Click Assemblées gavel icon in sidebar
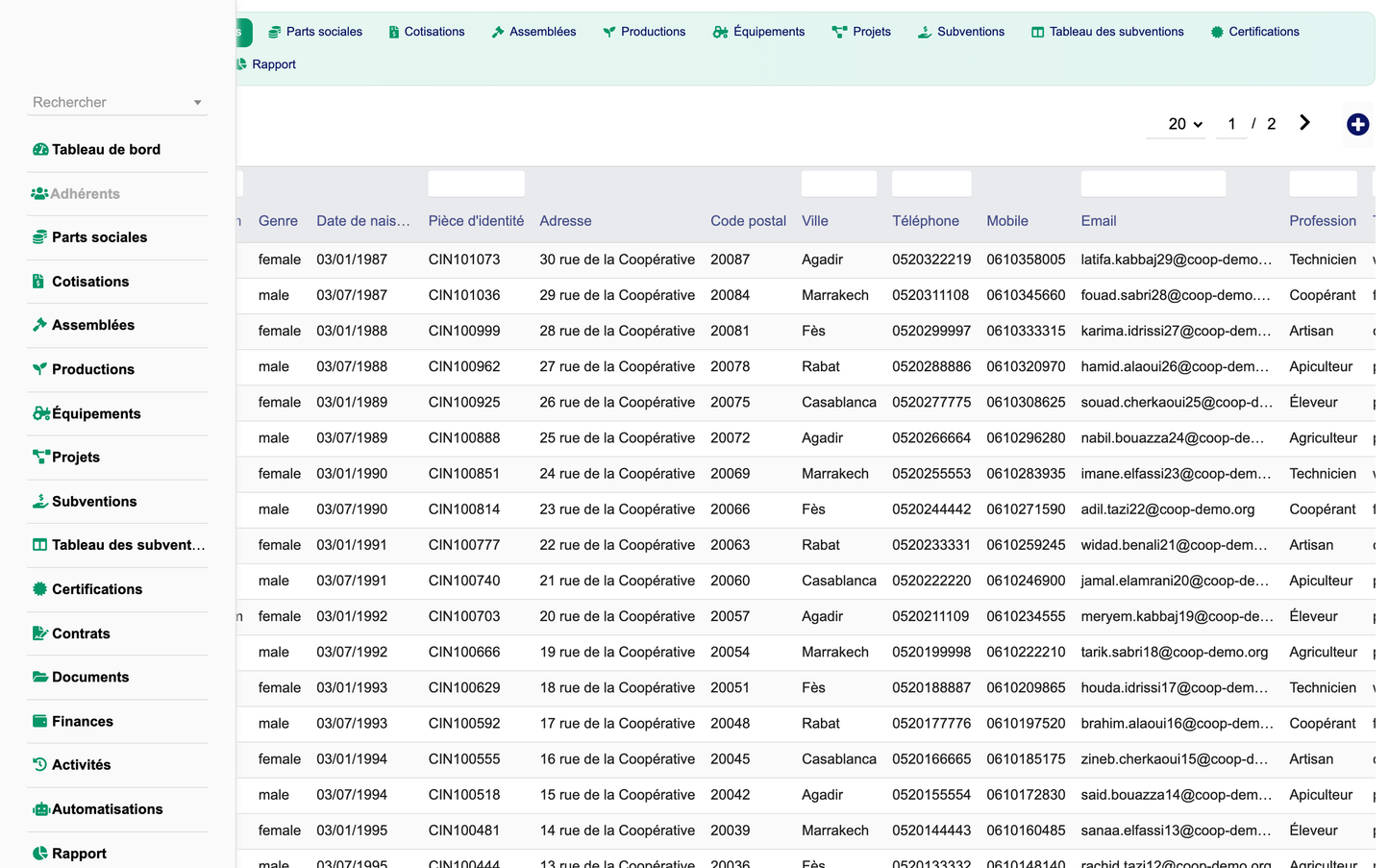The height and width of the screenshot is (868, 1389). [x=39, y=325]
